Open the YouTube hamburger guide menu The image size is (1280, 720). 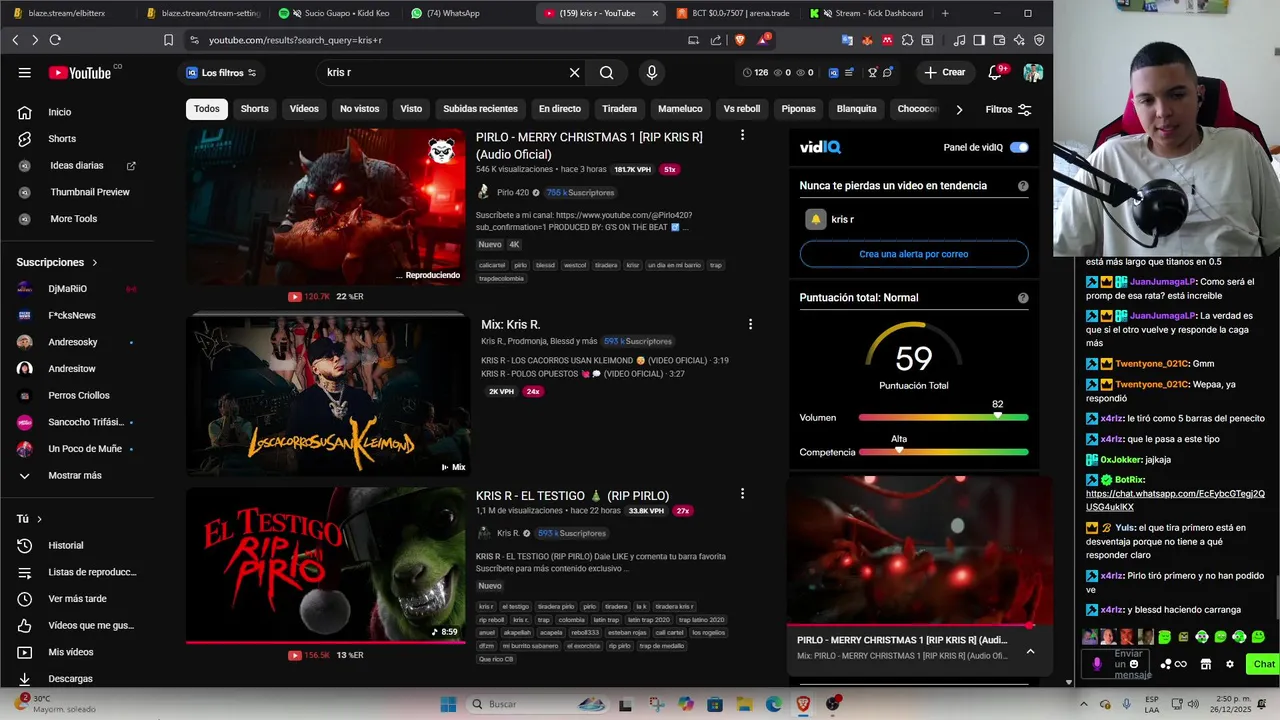[25, 72]
